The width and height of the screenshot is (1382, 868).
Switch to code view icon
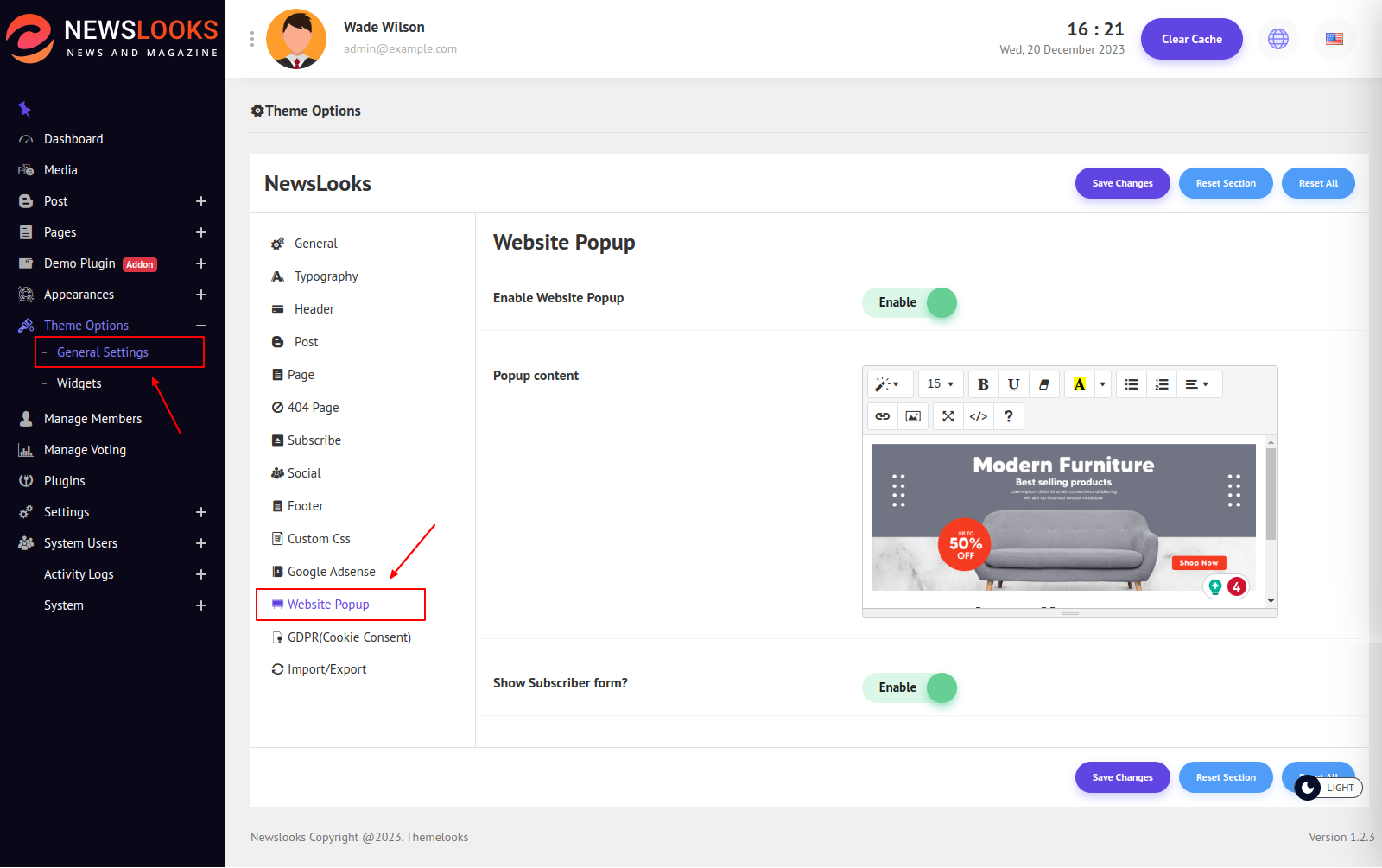point(978,416)
